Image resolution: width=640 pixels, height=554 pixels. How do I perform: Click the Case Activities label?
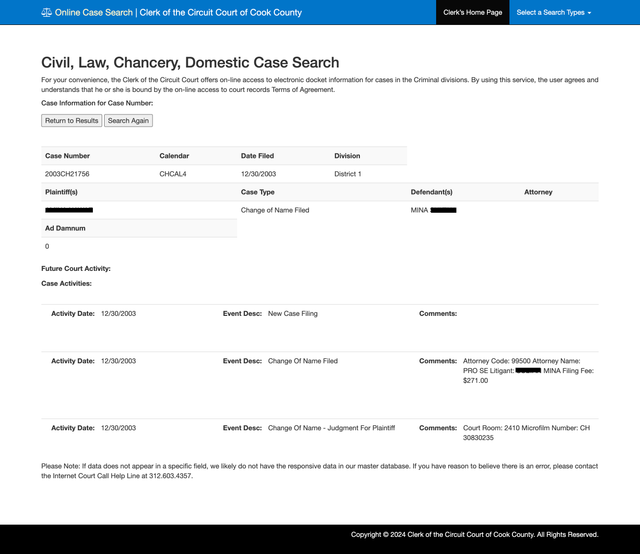67,283
